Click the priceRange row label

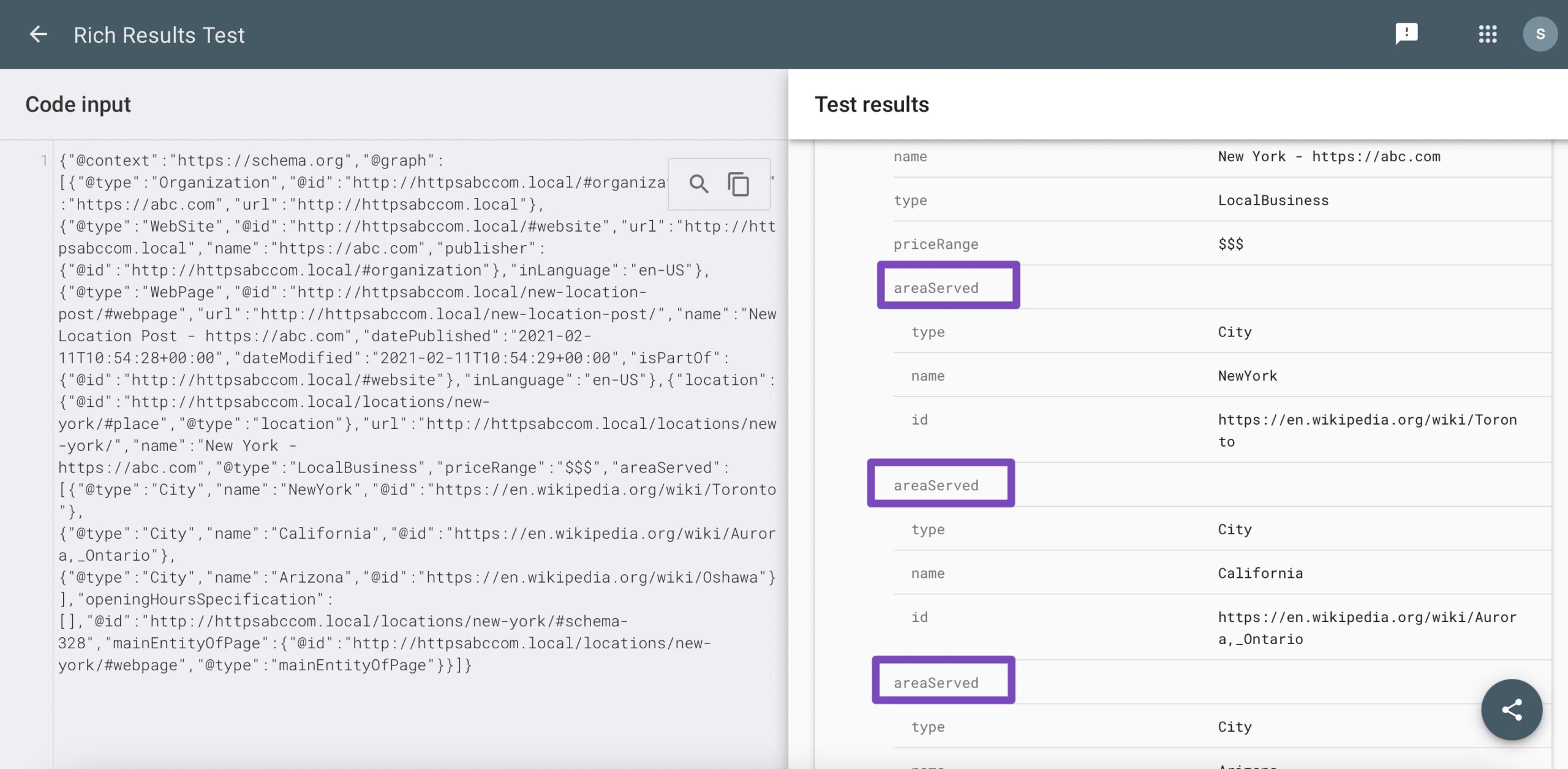point(936,244)
